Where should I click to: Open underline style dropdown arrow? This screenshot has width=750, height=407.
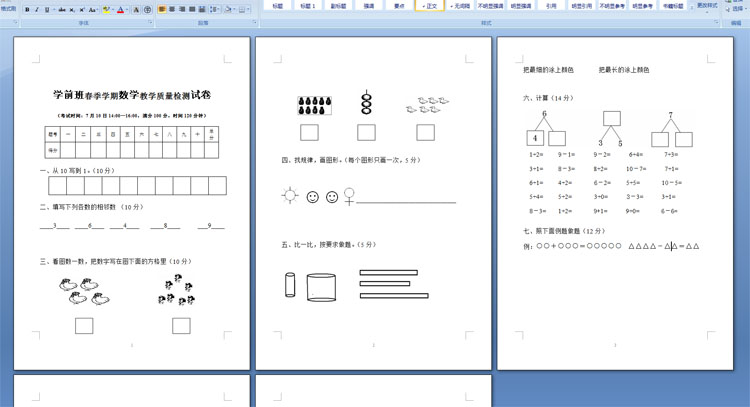[54, 10]
